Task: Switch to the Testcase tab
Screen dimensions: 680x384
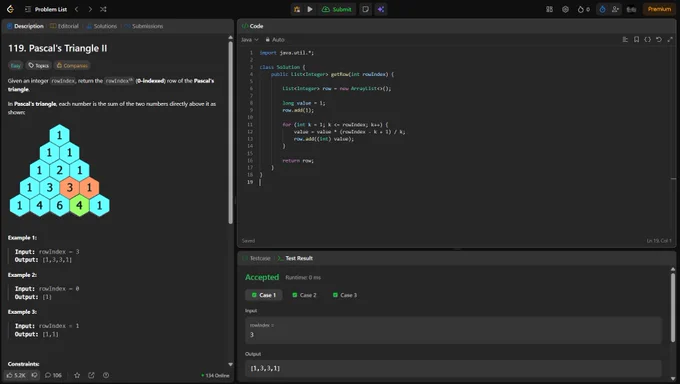Action: tap(256, 258)
